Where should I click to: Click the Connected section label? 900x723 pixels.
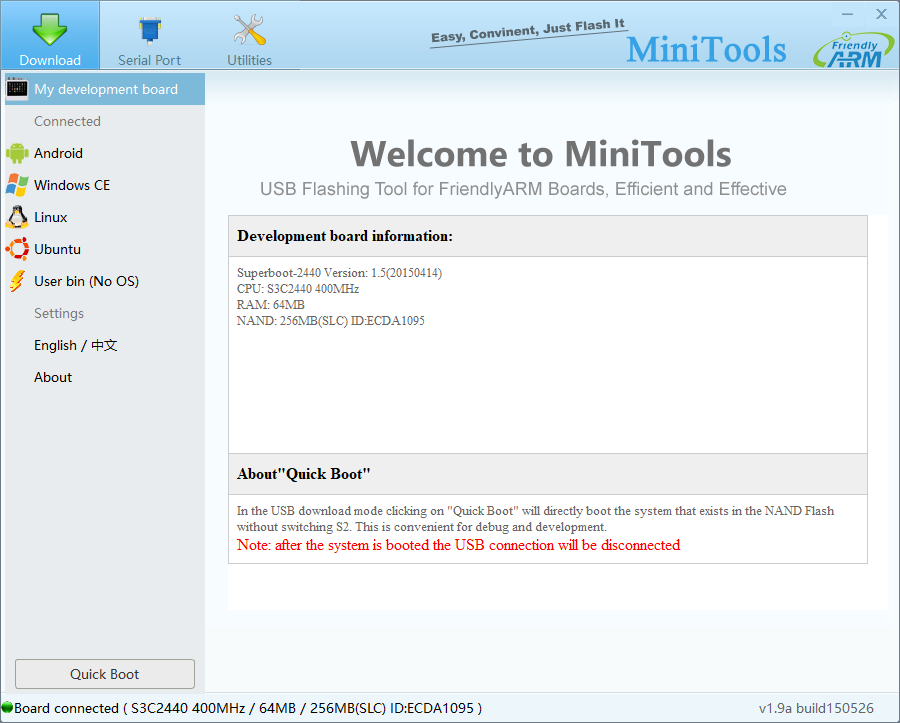[67, 121]
